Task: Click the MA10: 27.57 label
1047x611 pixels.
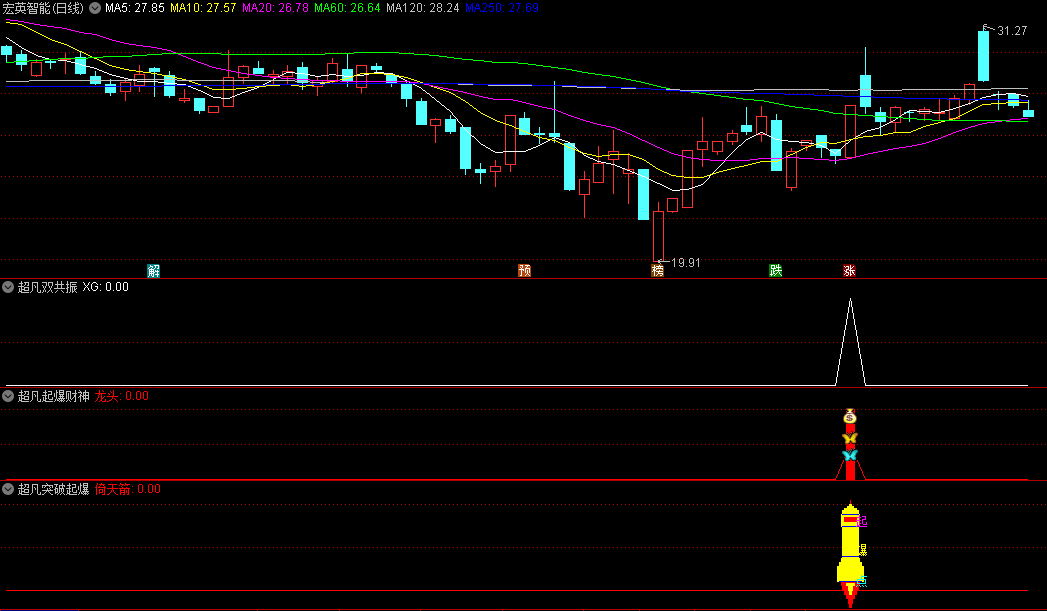Action: pyautogui.click(x=203, y=8)
